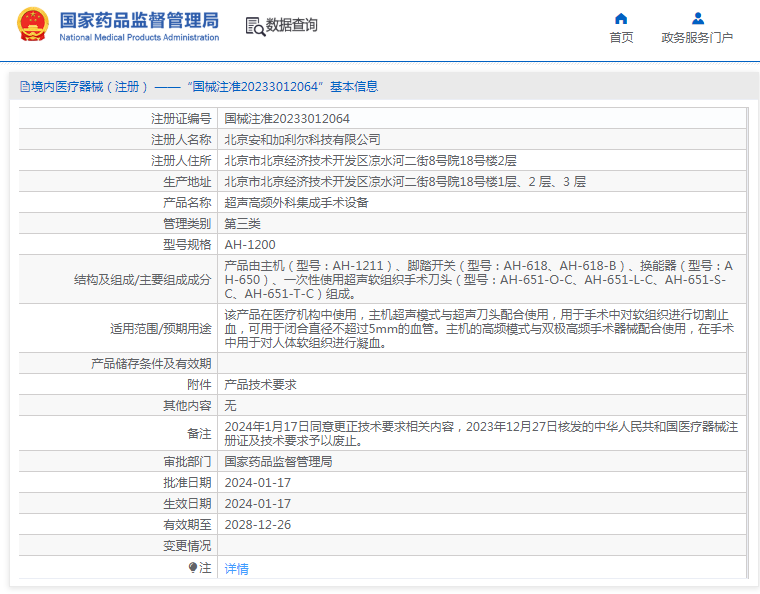Click the document icon before 境内医疗器械
The image size is (760, 594).
24,87
